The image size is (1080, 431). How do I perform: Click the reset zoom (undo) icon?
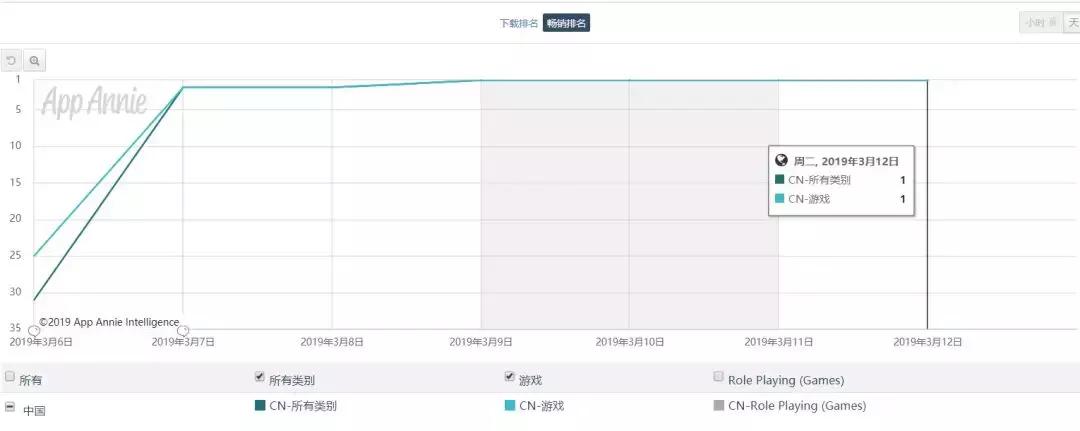coord(12,61)
